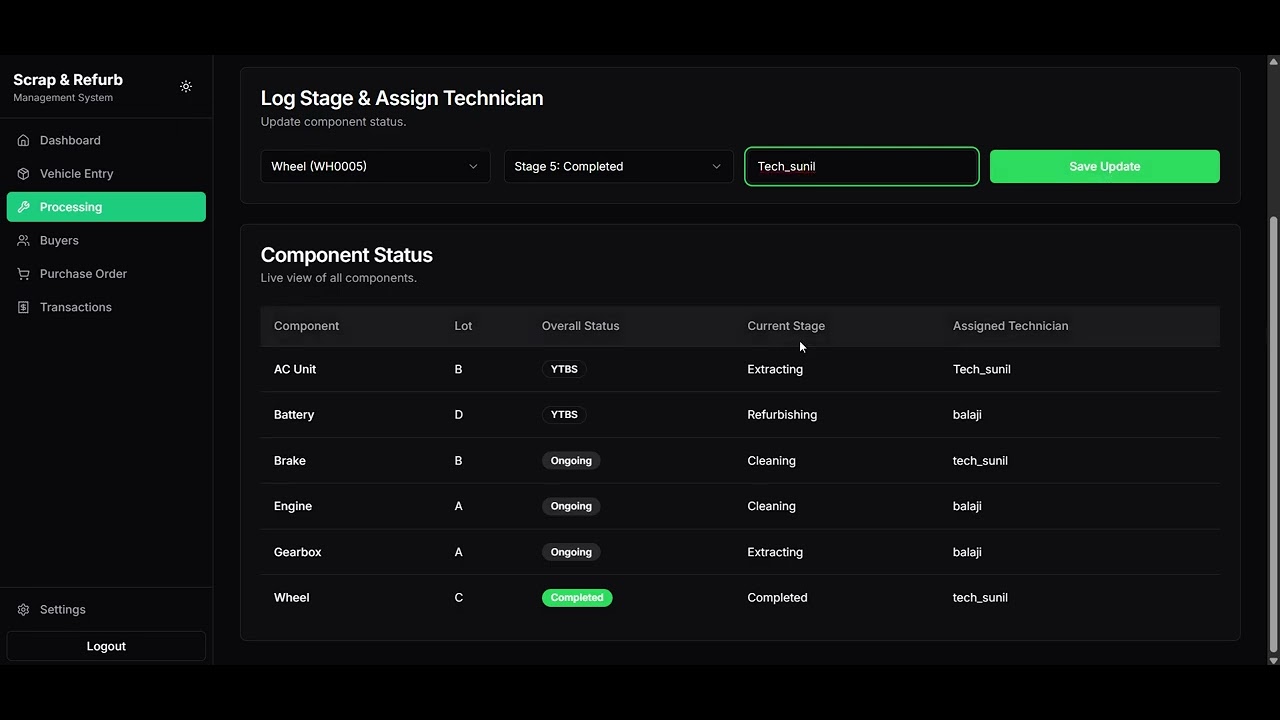Open the Dashboard page
The height and width of the screenshot is (720, 1280).
(x=106, y=141)
